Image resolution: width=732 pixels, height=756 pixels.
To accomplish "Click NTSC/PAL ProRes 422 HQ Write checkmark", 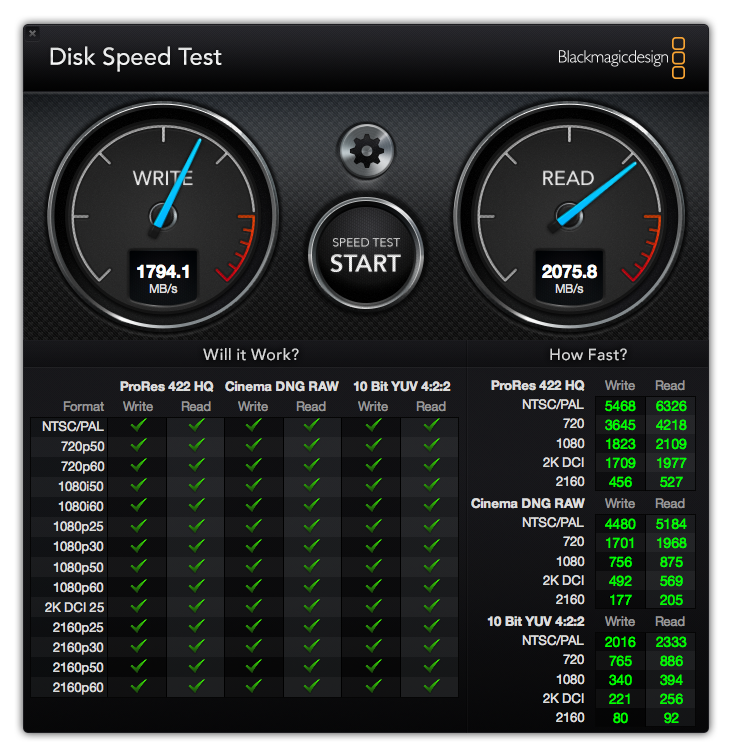I will coord(138,426).
